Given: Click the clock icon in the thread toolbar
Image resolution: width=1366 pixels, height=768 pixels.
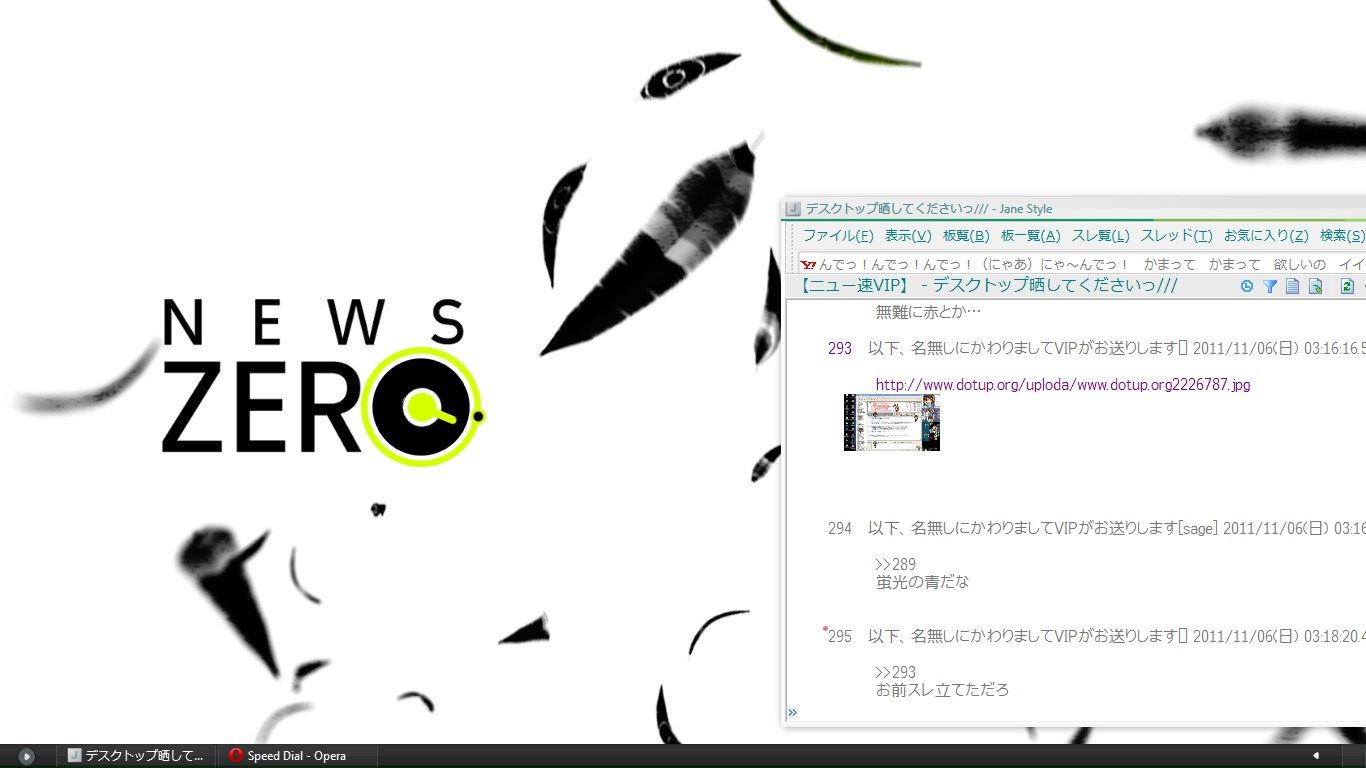Looking at the screenshot, I should 1246,286.
